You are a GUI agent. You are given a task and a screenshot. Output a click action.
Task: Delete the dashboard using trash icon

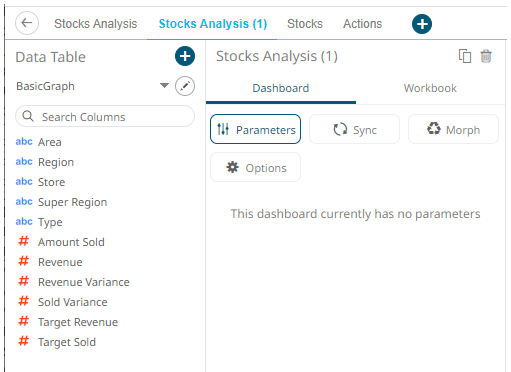click(486, 56)
